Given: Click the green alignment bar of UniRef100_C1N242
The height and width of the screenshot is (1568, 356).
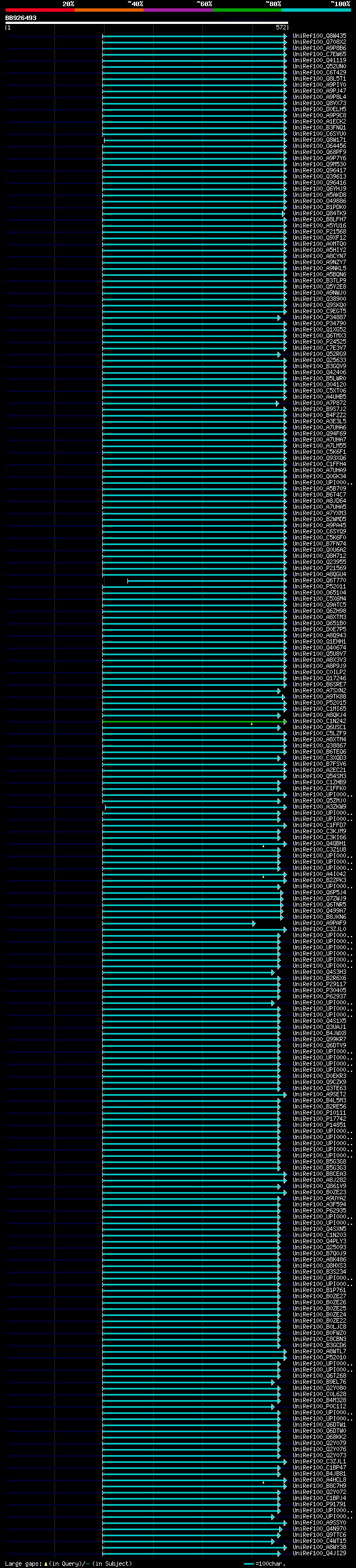Looking at the screenshot, I should (194, 721).
